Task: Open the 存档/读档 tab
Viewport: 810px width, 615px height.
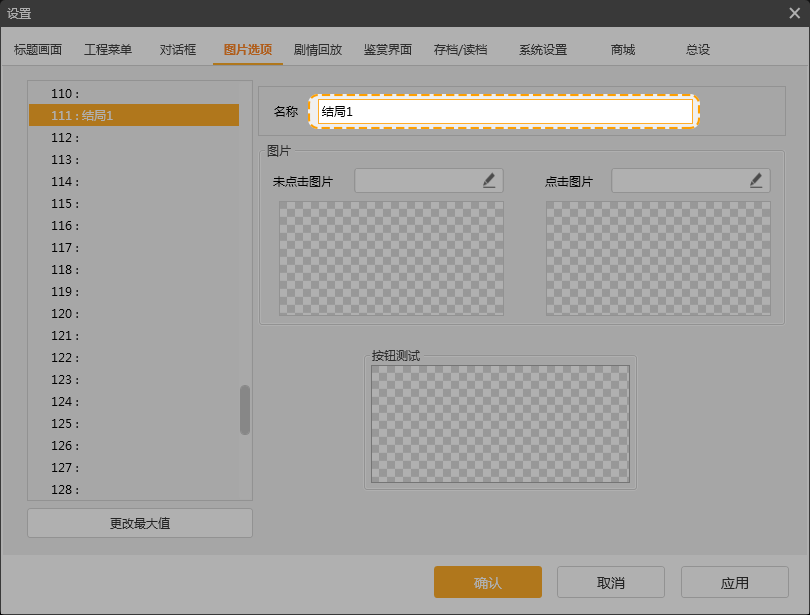Action: pyautogui.click(x=462, y=48)
